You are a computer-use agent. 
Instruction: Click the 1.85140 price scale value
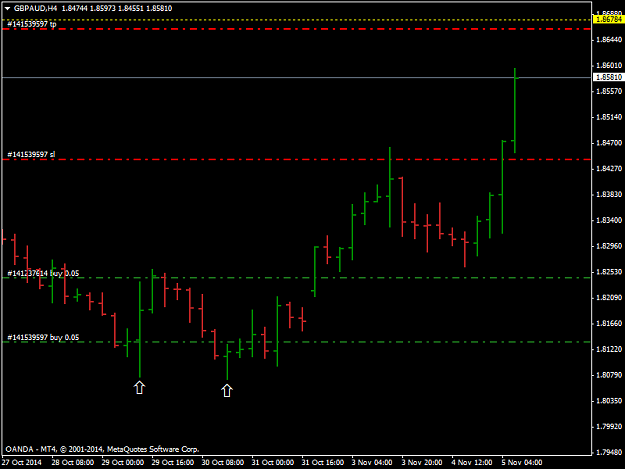pyautogui.click(x=609, y=117)
